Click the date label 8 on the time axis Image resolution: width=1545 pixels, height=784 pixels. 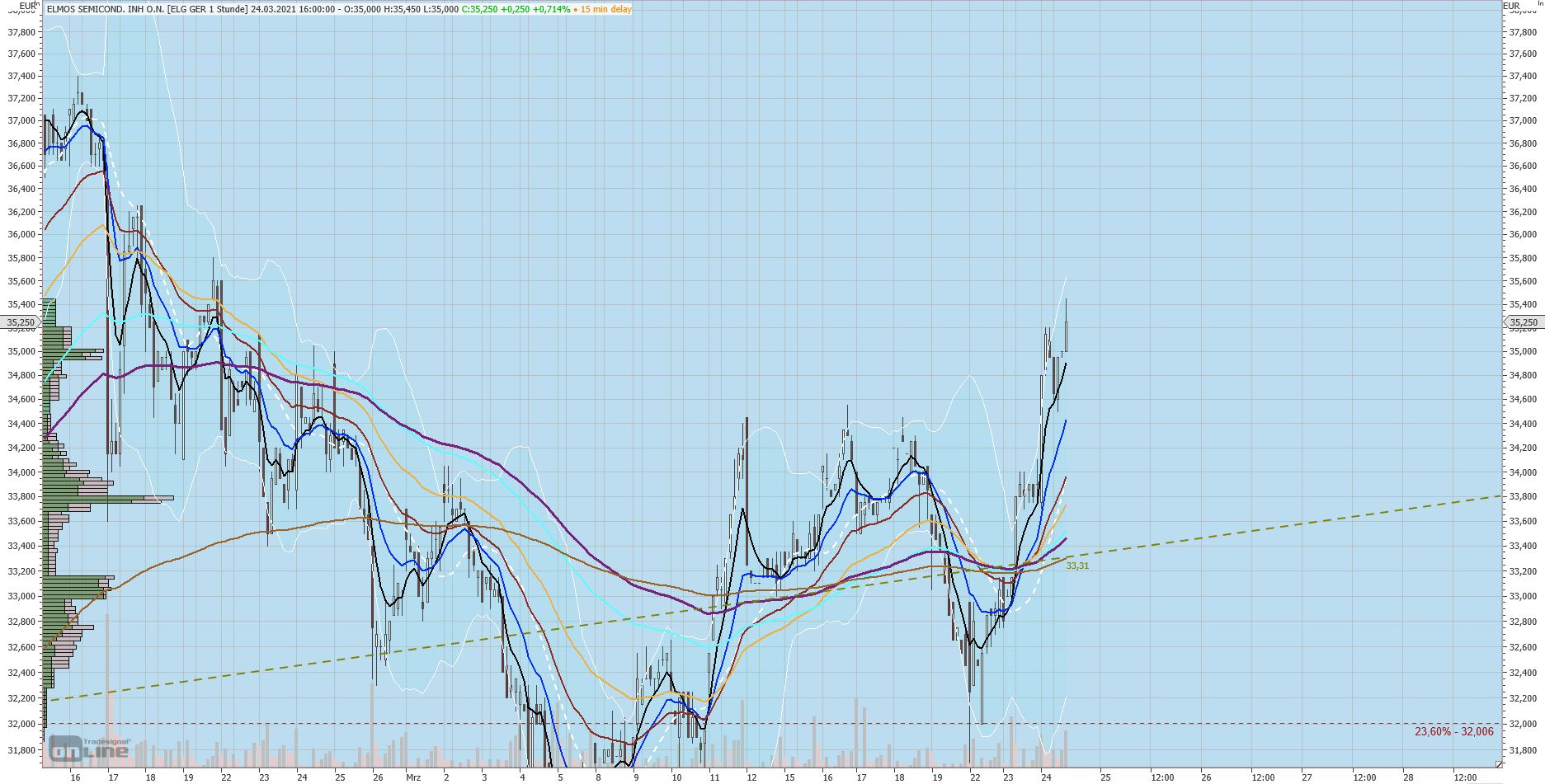click(598, 777)
